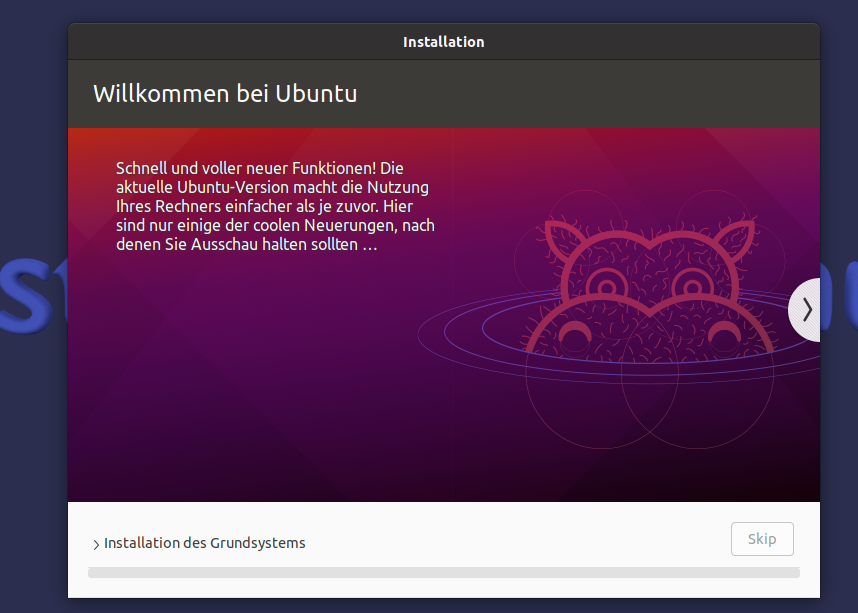Click the Willkommen bei Ubuntu heading
Viewport: 858px width, 613px height.
coord(225,94)
